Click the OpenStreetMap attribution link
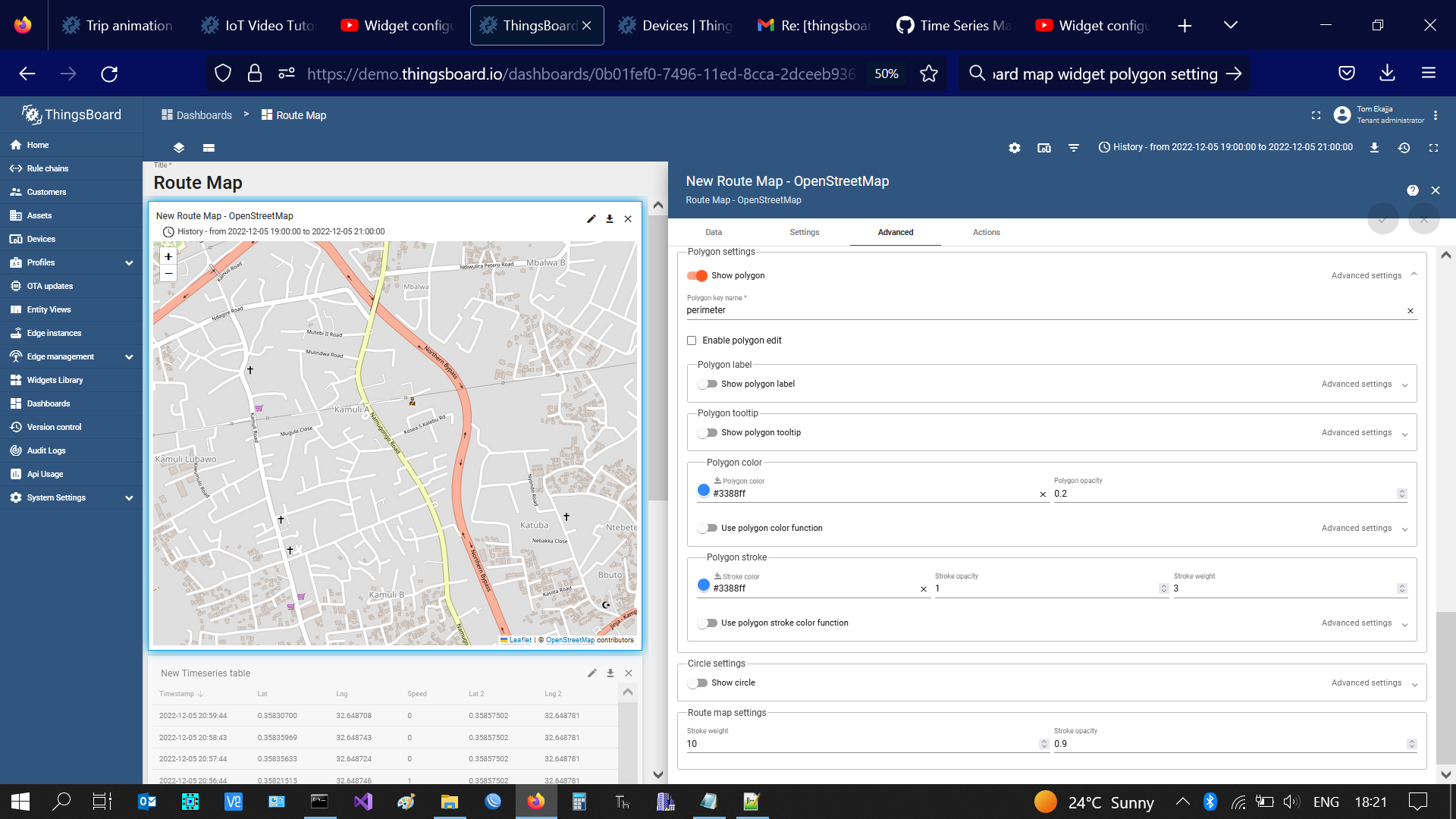 coord(570,640)
